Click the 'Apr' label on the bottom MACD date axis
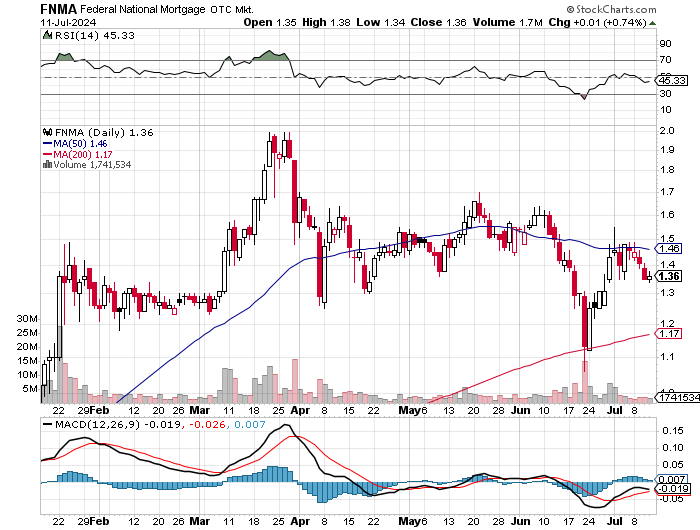The image size is (700, 530). pyautogui.click(x=300, y=521)
